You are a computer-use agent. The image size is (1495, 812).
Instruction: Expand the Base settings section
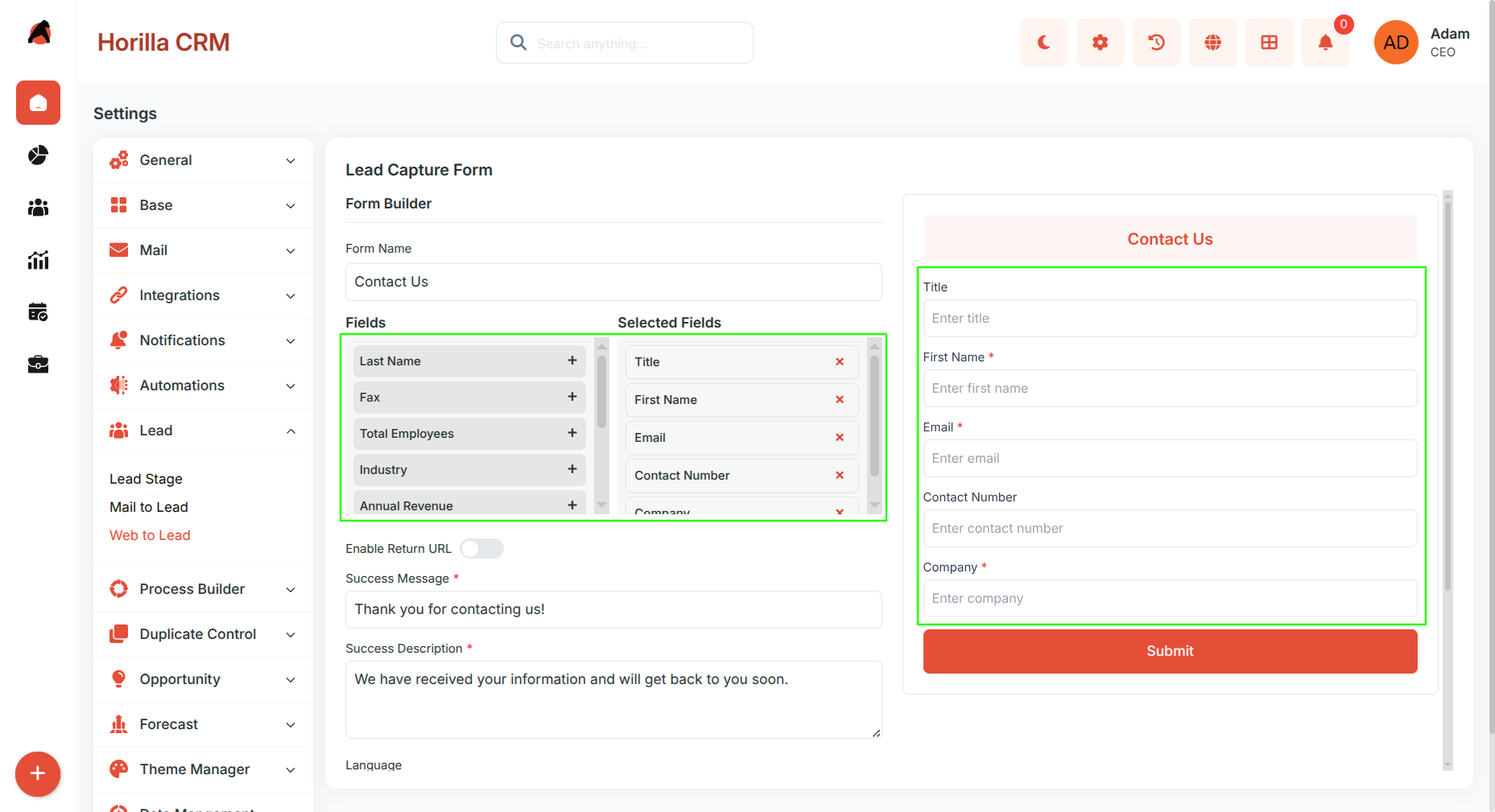click(203, 205)
